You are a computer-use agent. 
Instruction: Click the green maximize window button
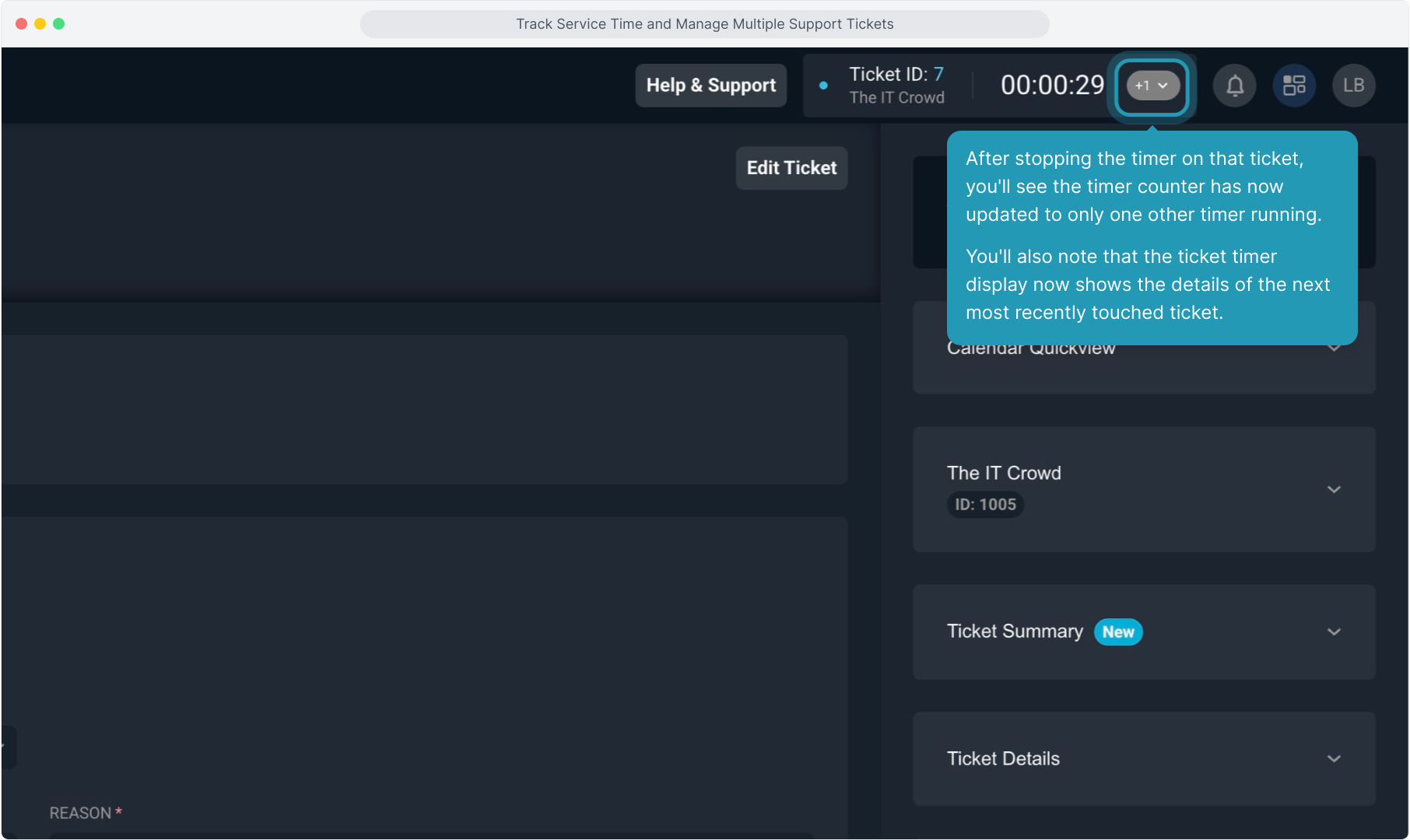point(58,24)
